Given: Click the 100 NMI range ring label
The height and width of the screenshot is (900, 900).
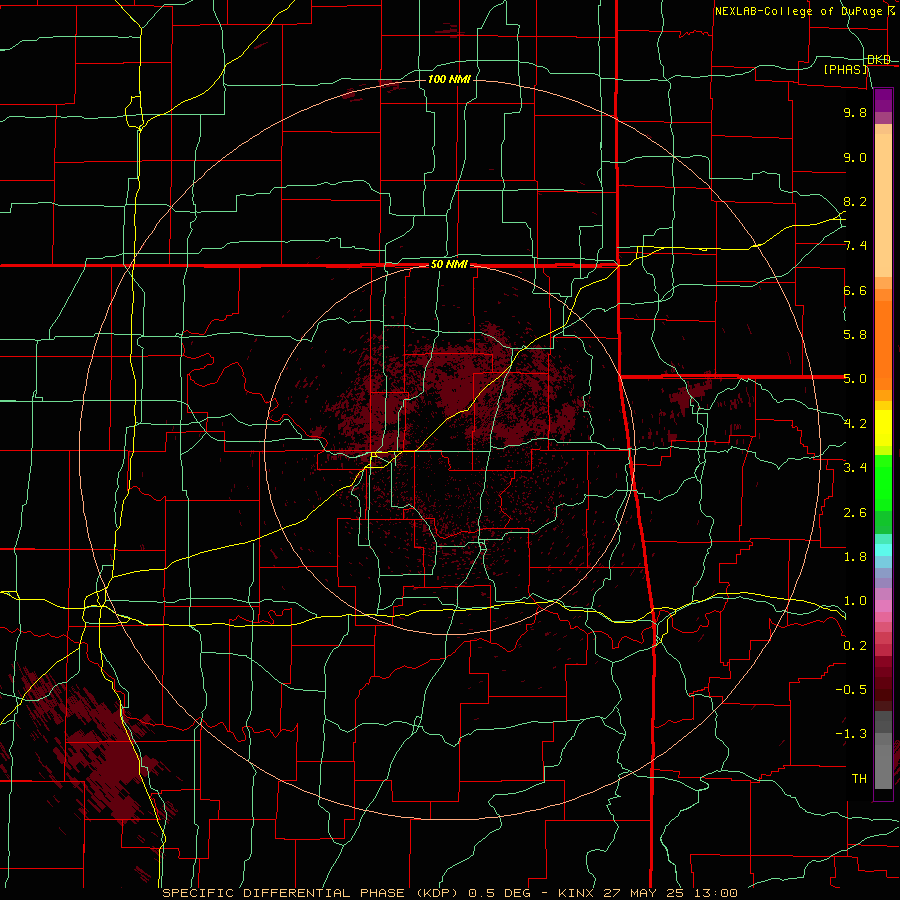Looking at the screenshot, I should 449,79.
